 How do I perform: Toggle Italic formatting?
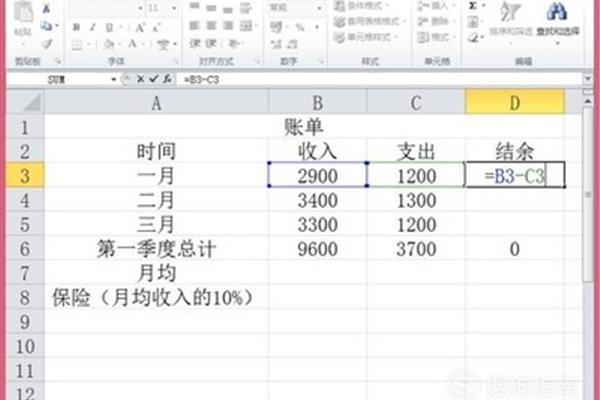click(93, 28)
